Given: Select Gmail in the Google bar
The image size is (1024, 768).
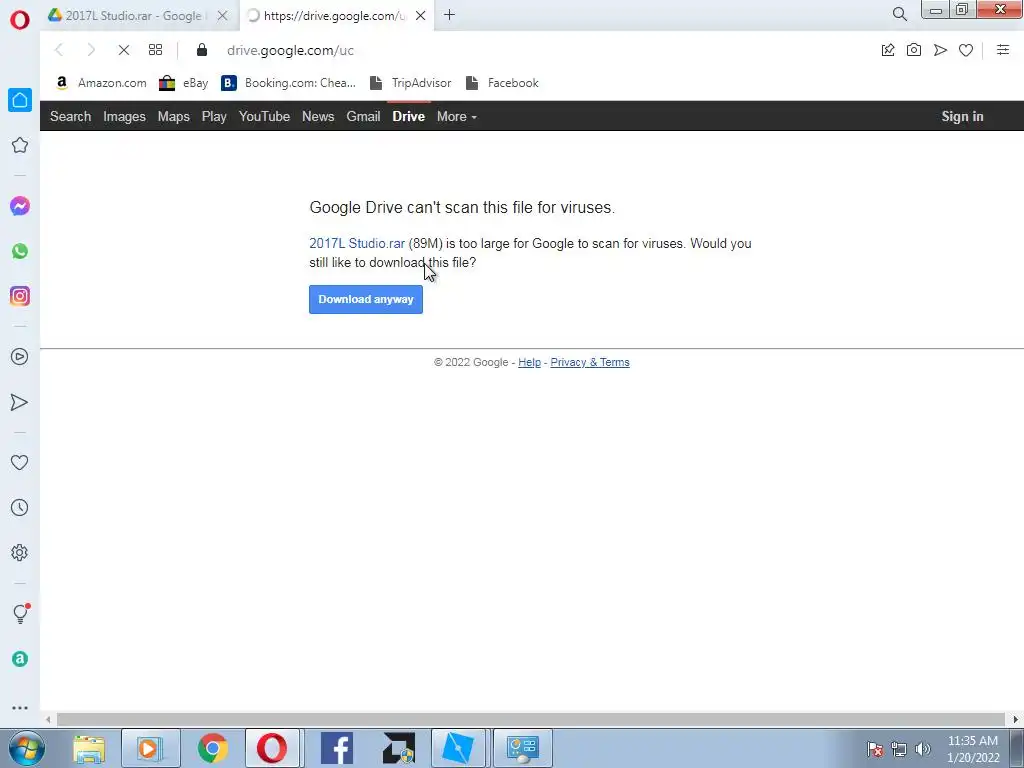Looking at the screenshot, I should (363, 116).
